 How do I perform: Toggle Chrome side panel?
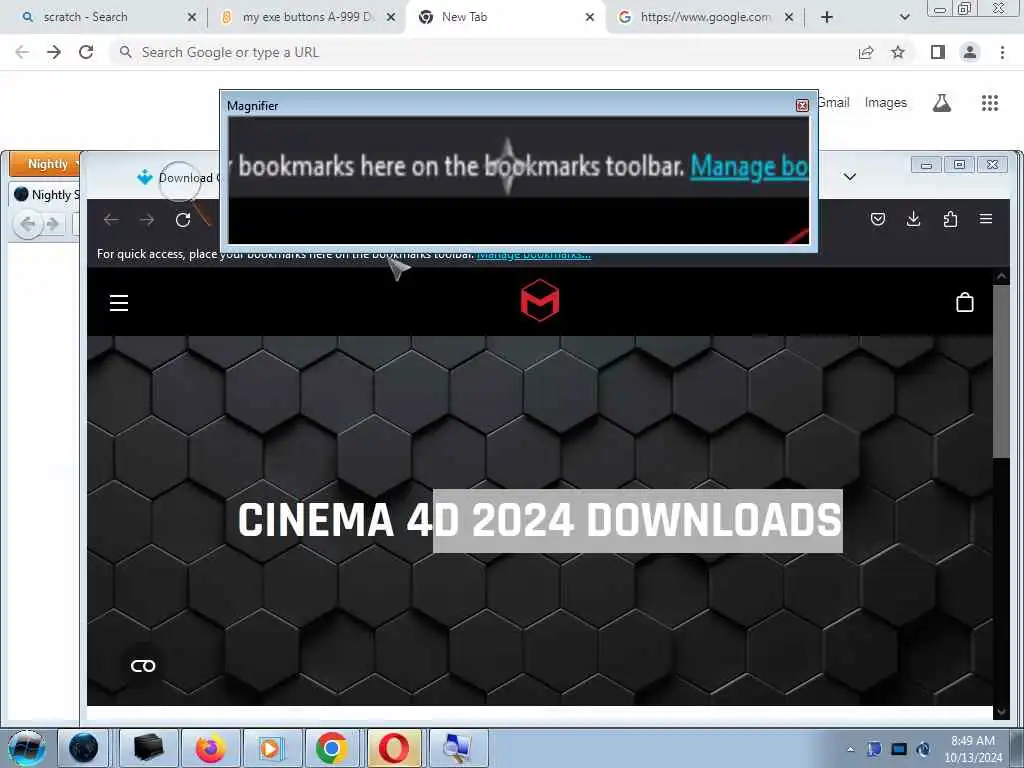click(938, 52)
